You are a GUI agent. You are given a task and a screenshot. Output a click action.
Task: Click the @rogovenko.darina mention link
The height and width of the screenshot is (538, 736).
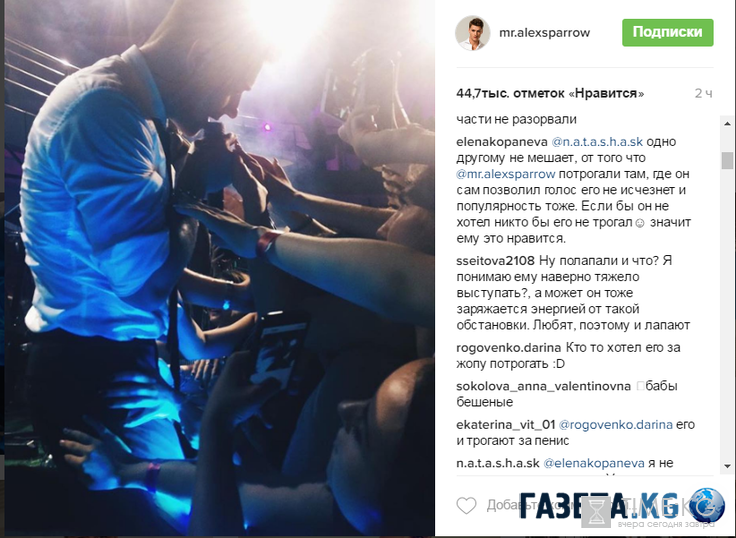(615, 425)
